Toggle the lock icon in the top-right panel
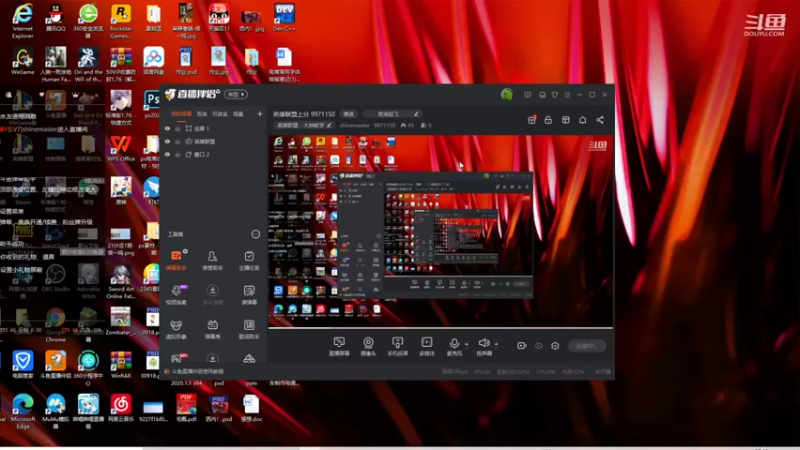Image resolution: width=800 pixels, height=450 pixels. pos(548,120)
